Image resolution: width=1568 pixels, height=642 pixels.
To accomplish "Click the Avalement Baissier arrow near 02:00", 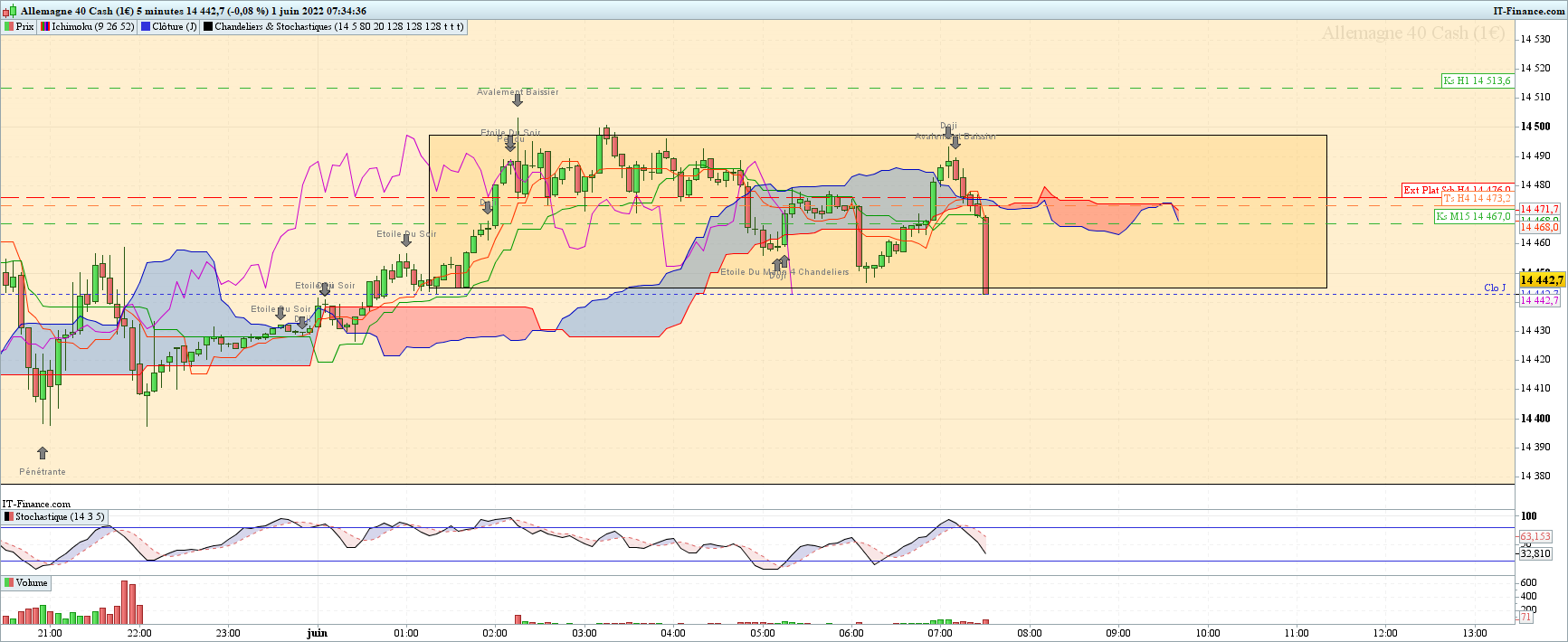I will [518, 101].
